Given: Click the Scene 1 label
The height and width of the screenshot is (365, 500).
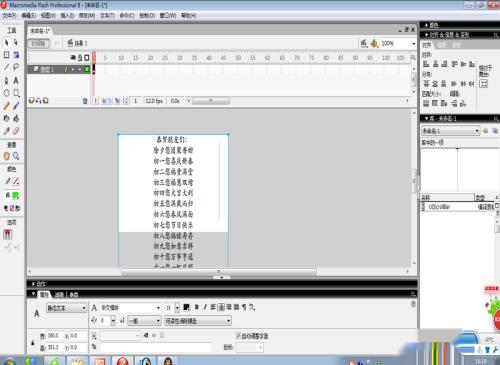Looking at the screenshot, I should click(x=81, y=43).
